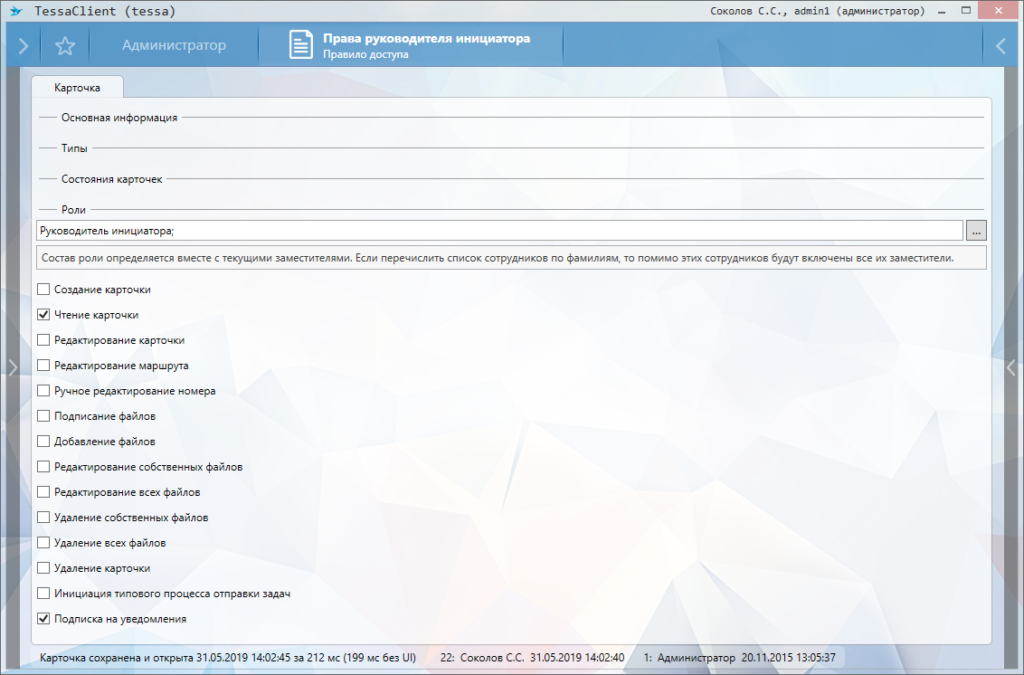Toggle the Удаление карточки checkbox

coord(44,568)
